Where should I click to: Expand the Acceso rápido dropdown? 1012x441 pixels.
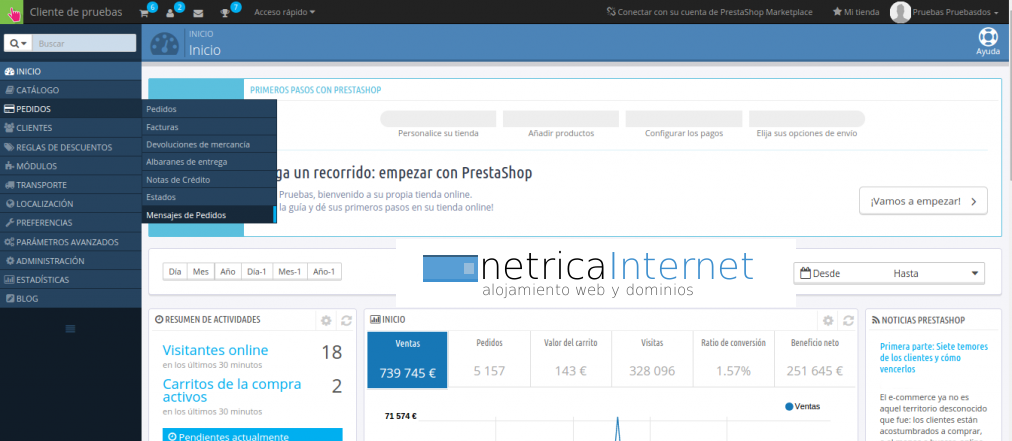click(x=284, y=13)
